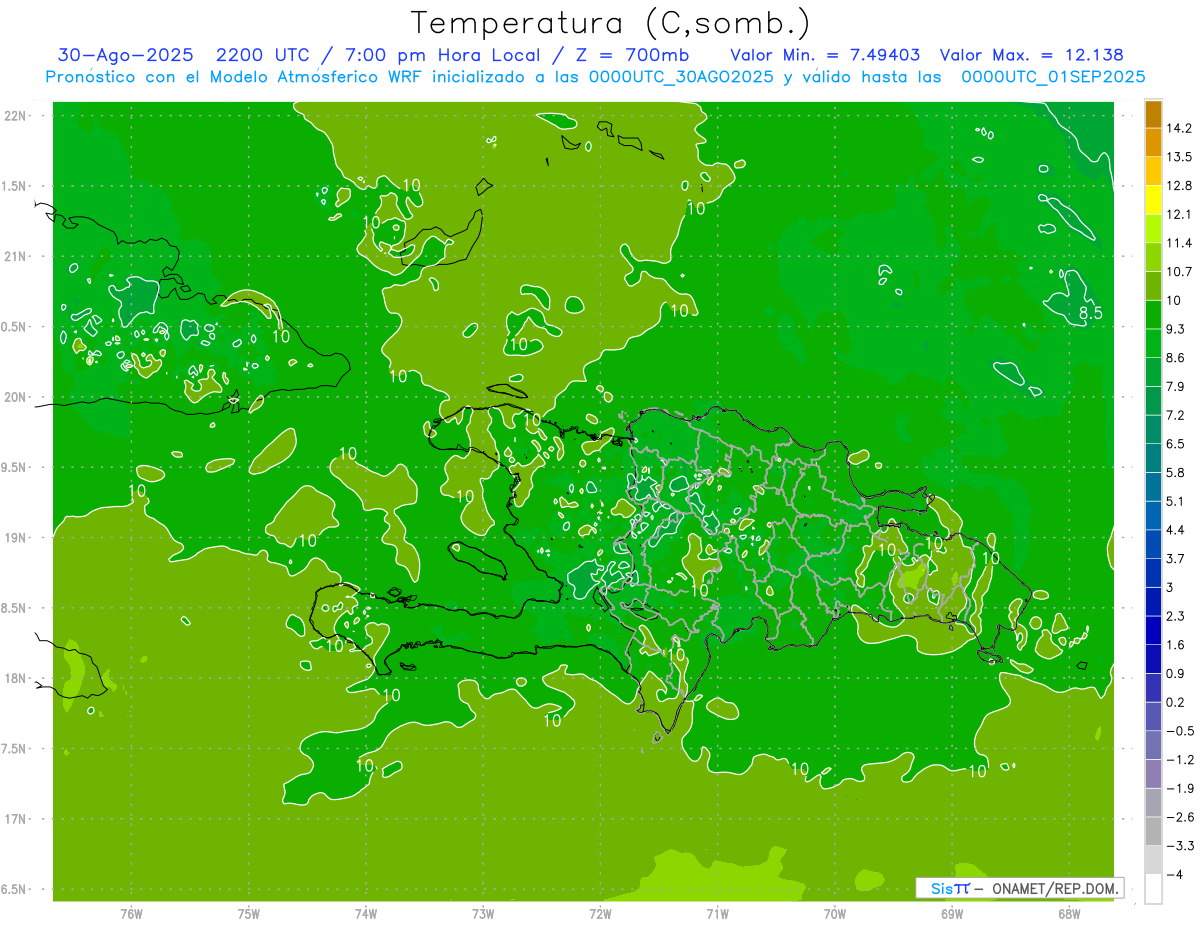Click the '72W' longitude axis label
The height and width of the screenshot is (927, 1200).
(600, 913)
